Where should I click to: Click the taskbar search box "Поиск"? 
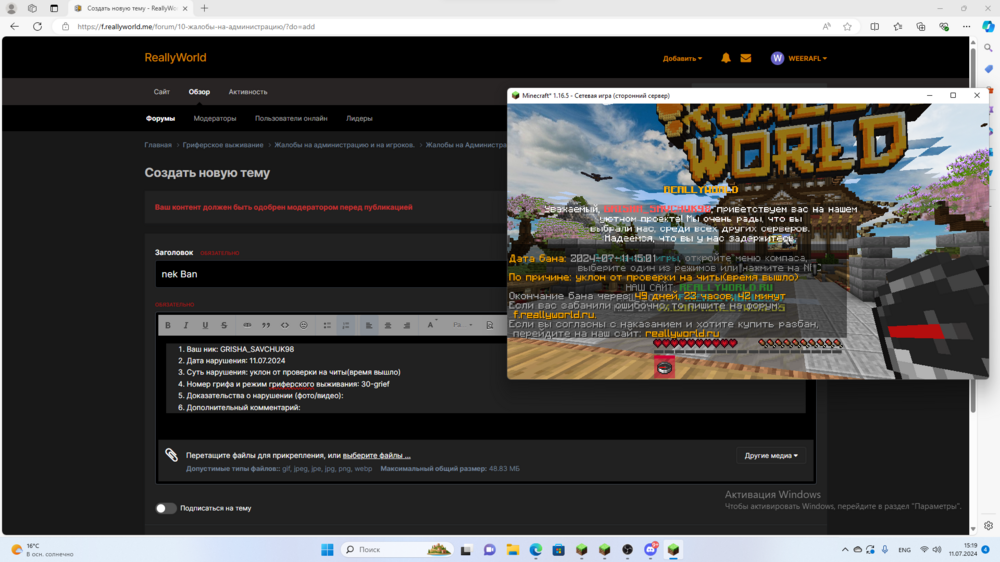pyautogui.click(x=397, y=550)
